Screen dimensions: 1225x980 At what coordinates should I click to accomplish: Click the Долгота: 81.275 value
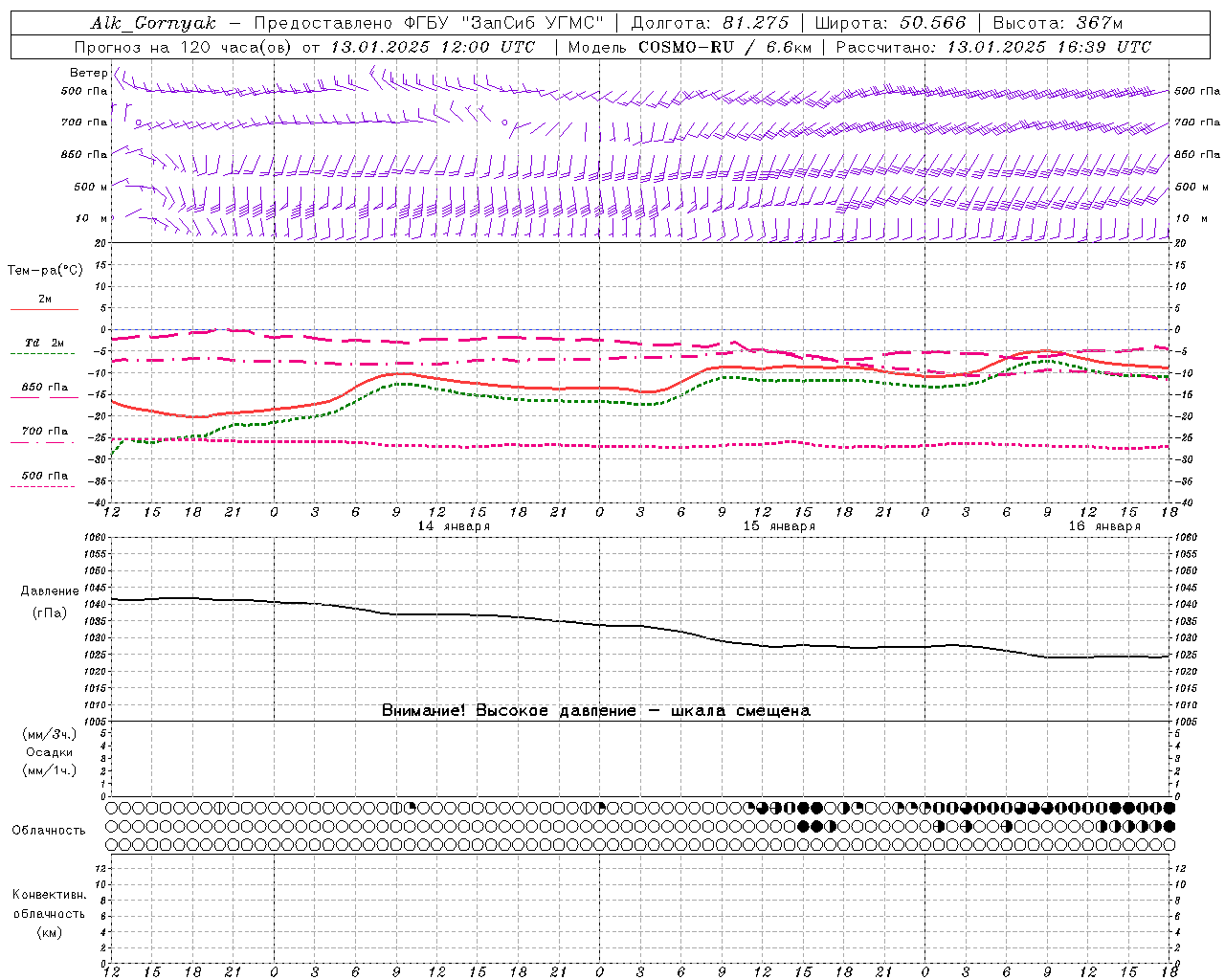(x=710, y=23)
